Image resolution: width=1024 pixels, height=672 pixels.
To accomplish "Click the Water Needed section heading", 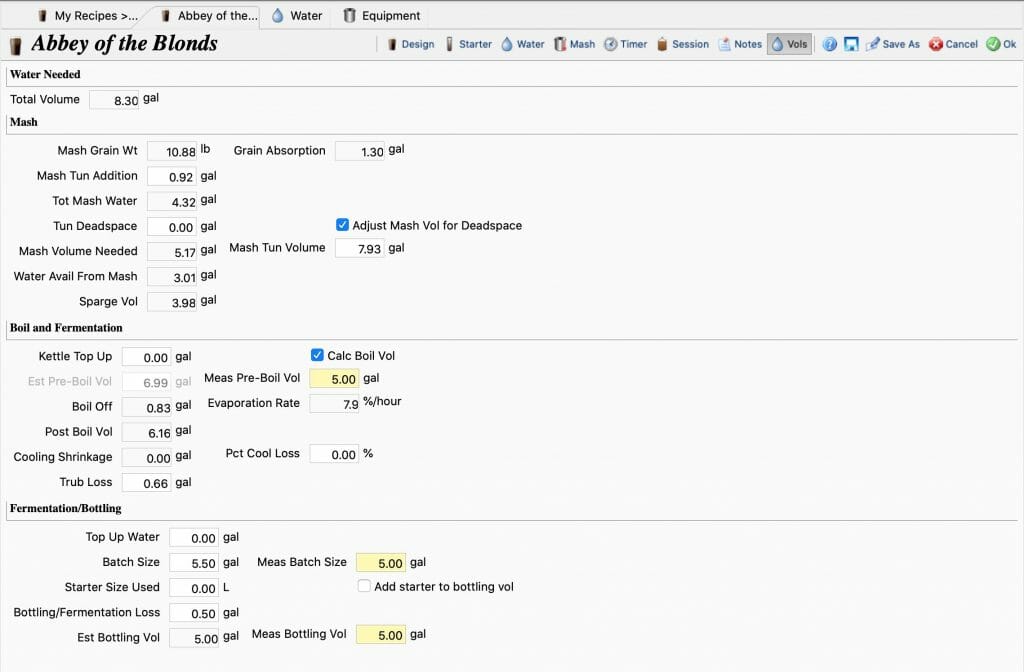I will [45, 74].
